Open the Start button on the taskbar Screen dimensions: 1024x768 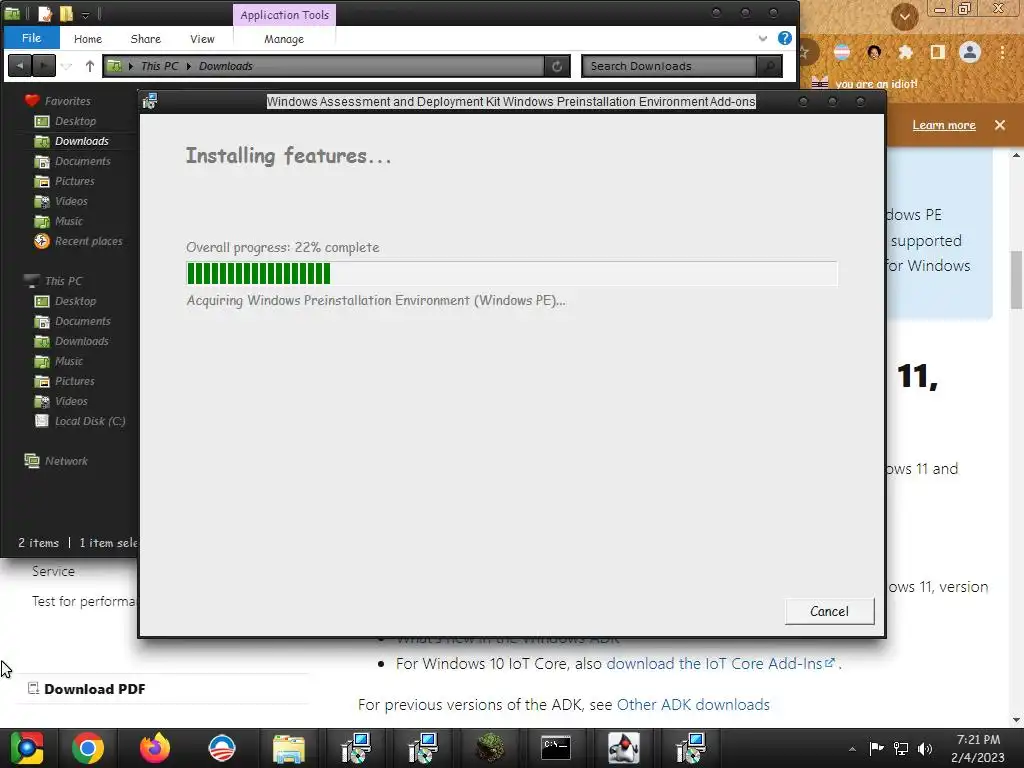click(27, 748)
